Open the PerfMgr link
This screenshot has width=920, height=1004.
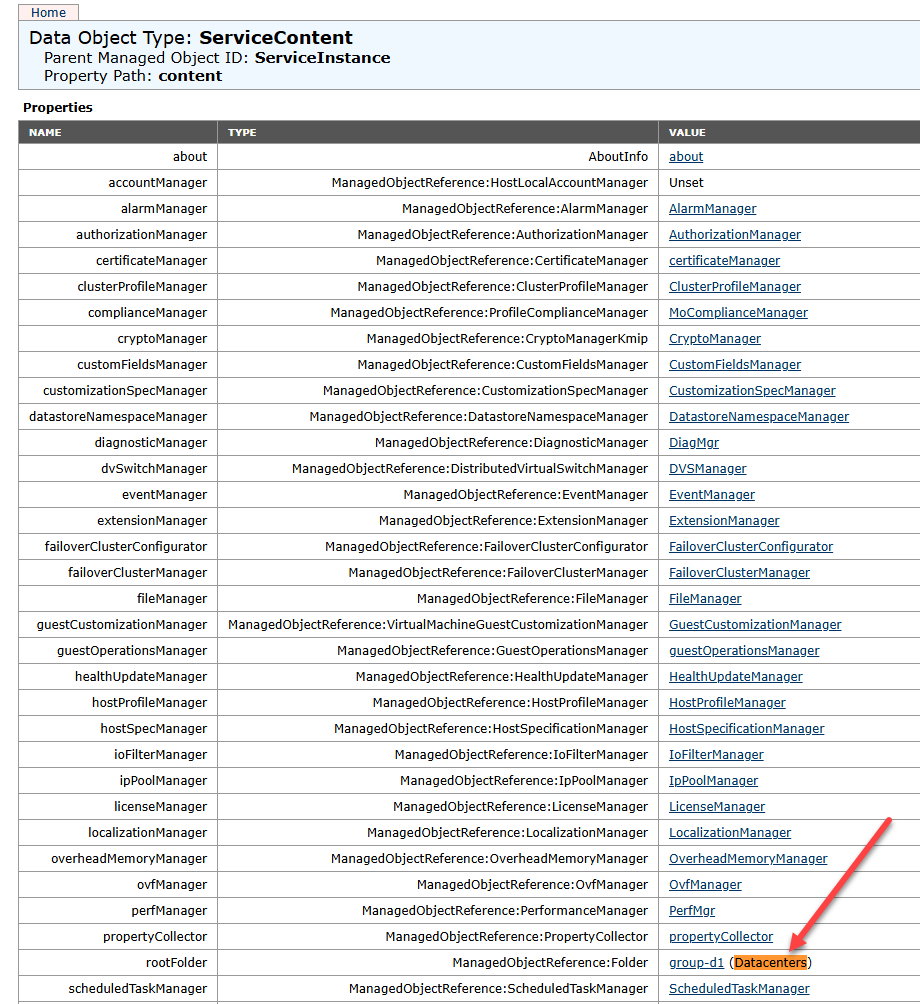point(691,911)
